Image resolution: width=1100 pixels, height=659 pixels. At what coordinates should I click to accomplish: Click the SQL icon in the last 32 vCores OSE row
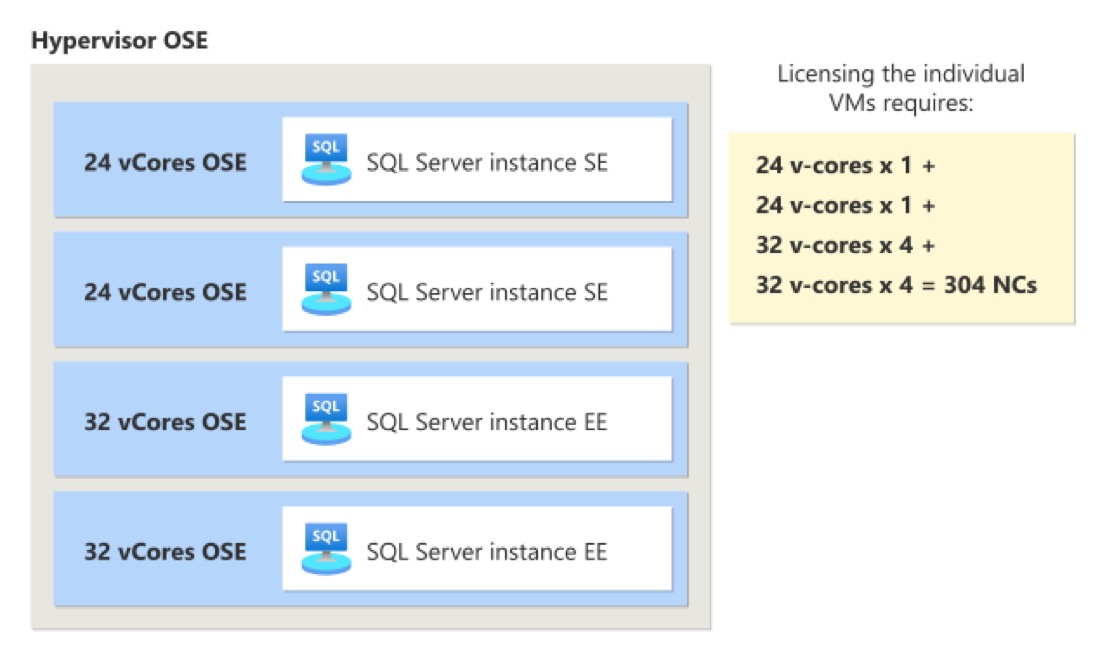pos(326,550)
